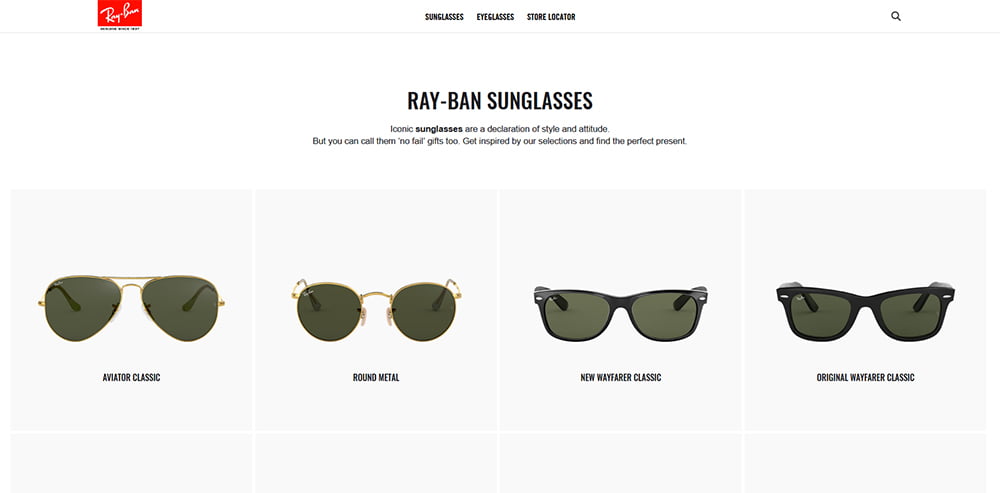This screenshot has width=1000, height=493.
Task: Click the gift selections description text
Action: pos(500,141)
